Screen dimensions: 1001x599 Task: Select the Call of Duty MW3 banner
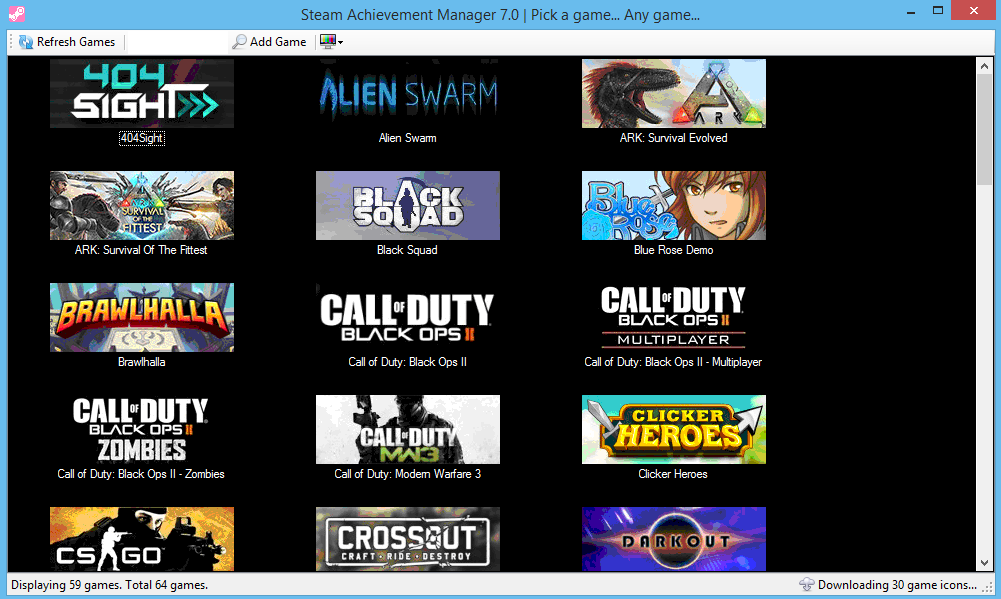coord(408,429)
